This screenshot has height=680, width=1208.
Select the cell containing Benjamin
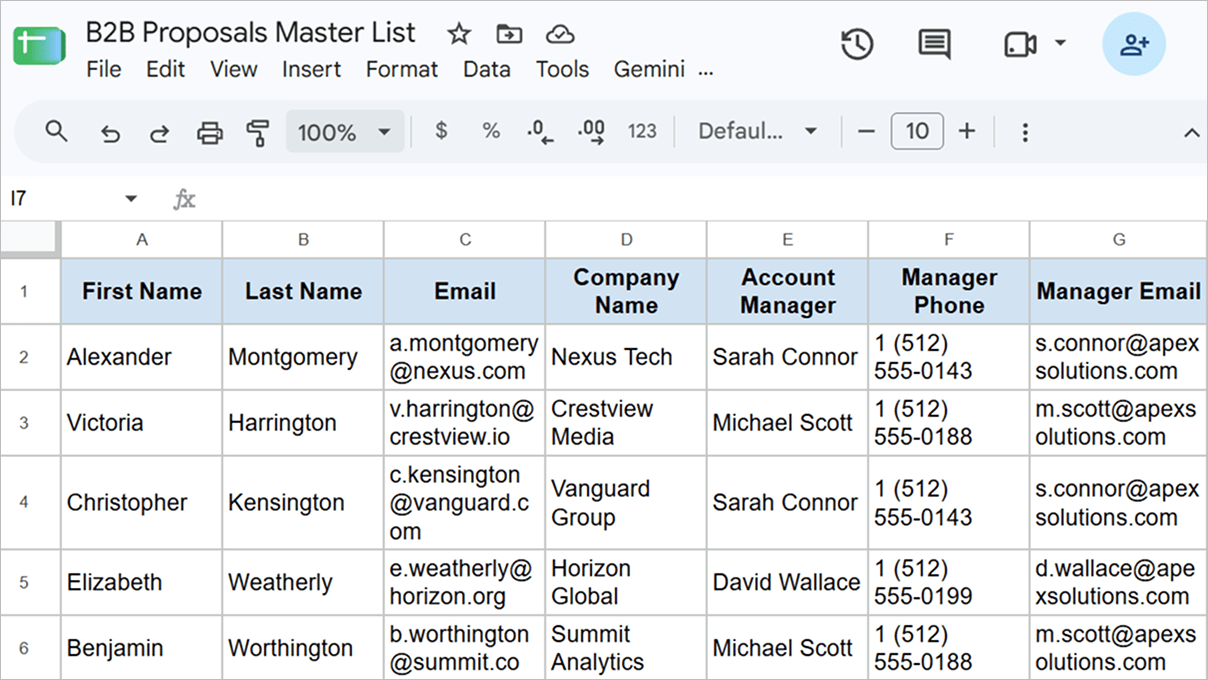(142, 648)
